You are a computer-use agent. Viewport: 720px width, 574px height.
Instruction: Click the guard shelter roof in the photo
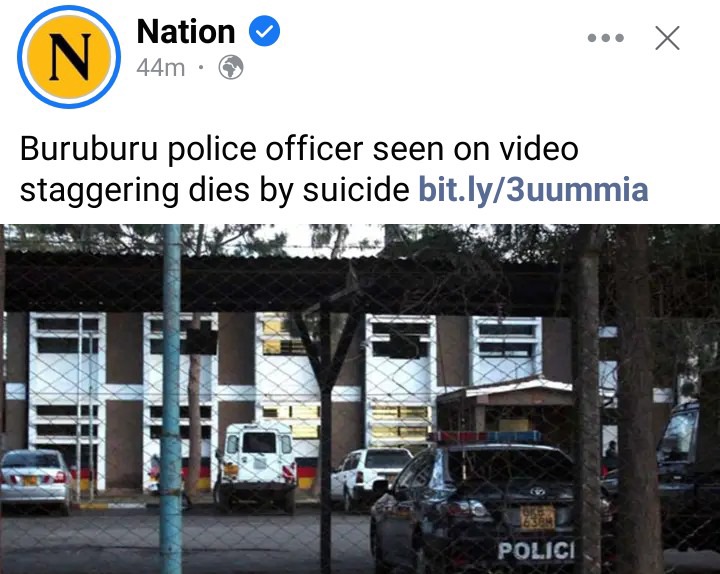(x=505, y=389)
